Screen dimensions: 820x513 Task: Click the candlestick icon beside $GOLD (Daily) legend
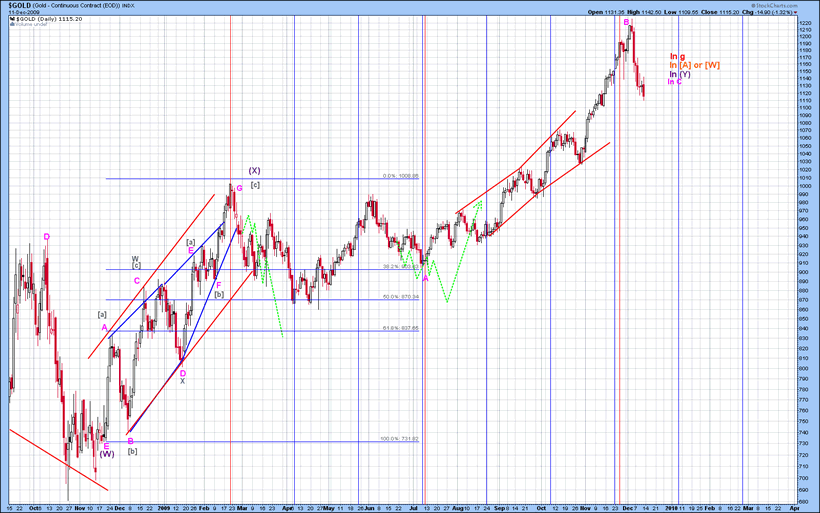click(10, 19)
